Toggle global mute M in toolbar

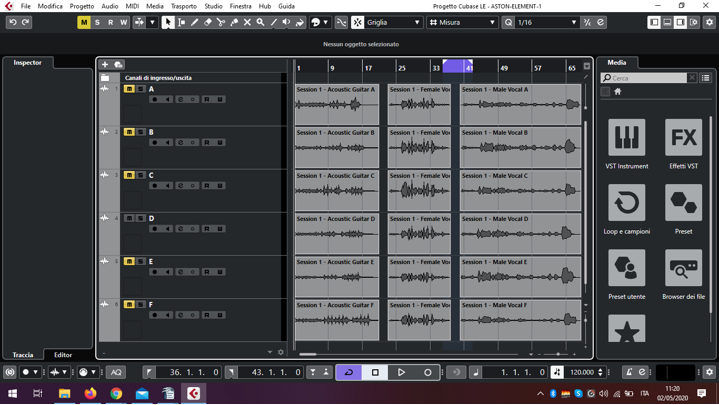(84, 22)
